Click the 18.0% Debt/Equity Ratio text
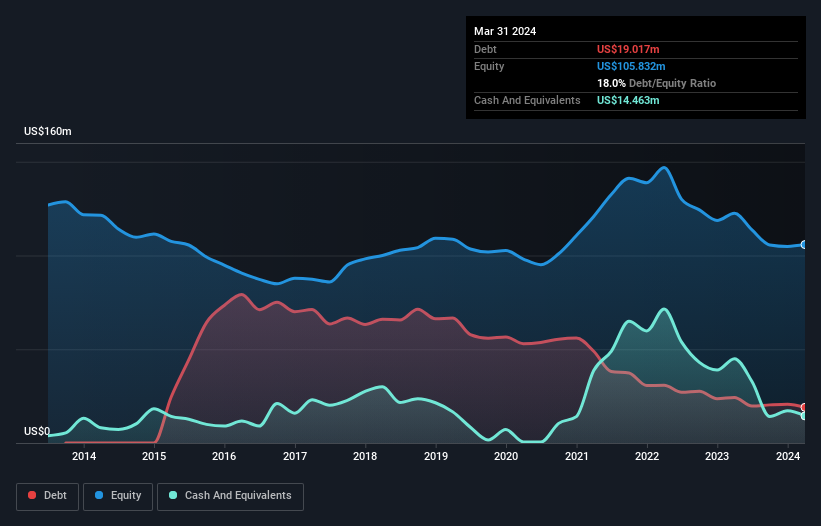The width and height of the screenshot is (821, 526). 656,83
